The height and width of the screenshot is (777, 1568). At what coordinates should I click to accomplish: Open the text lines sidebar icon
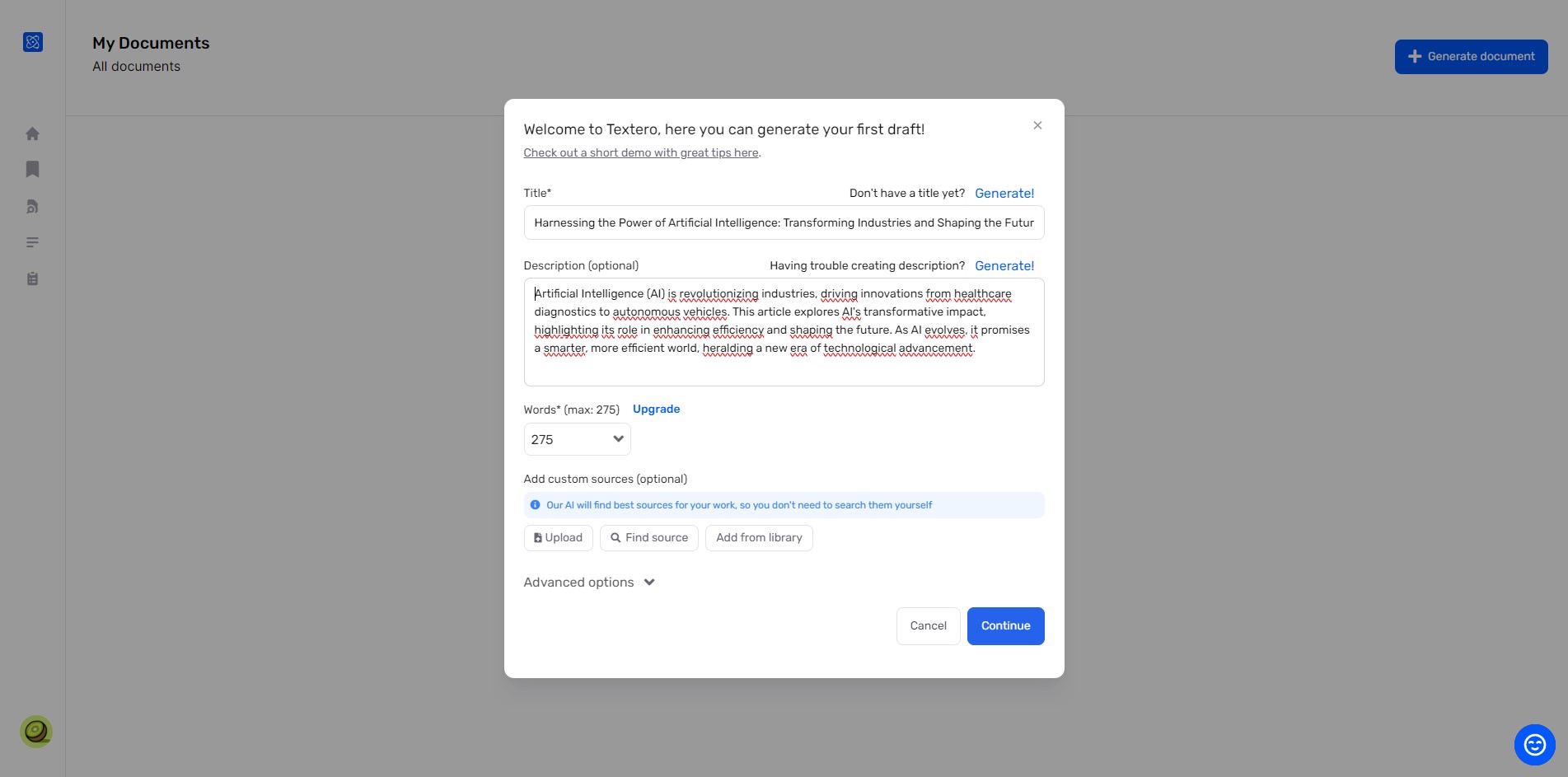[x=33, y=242]
